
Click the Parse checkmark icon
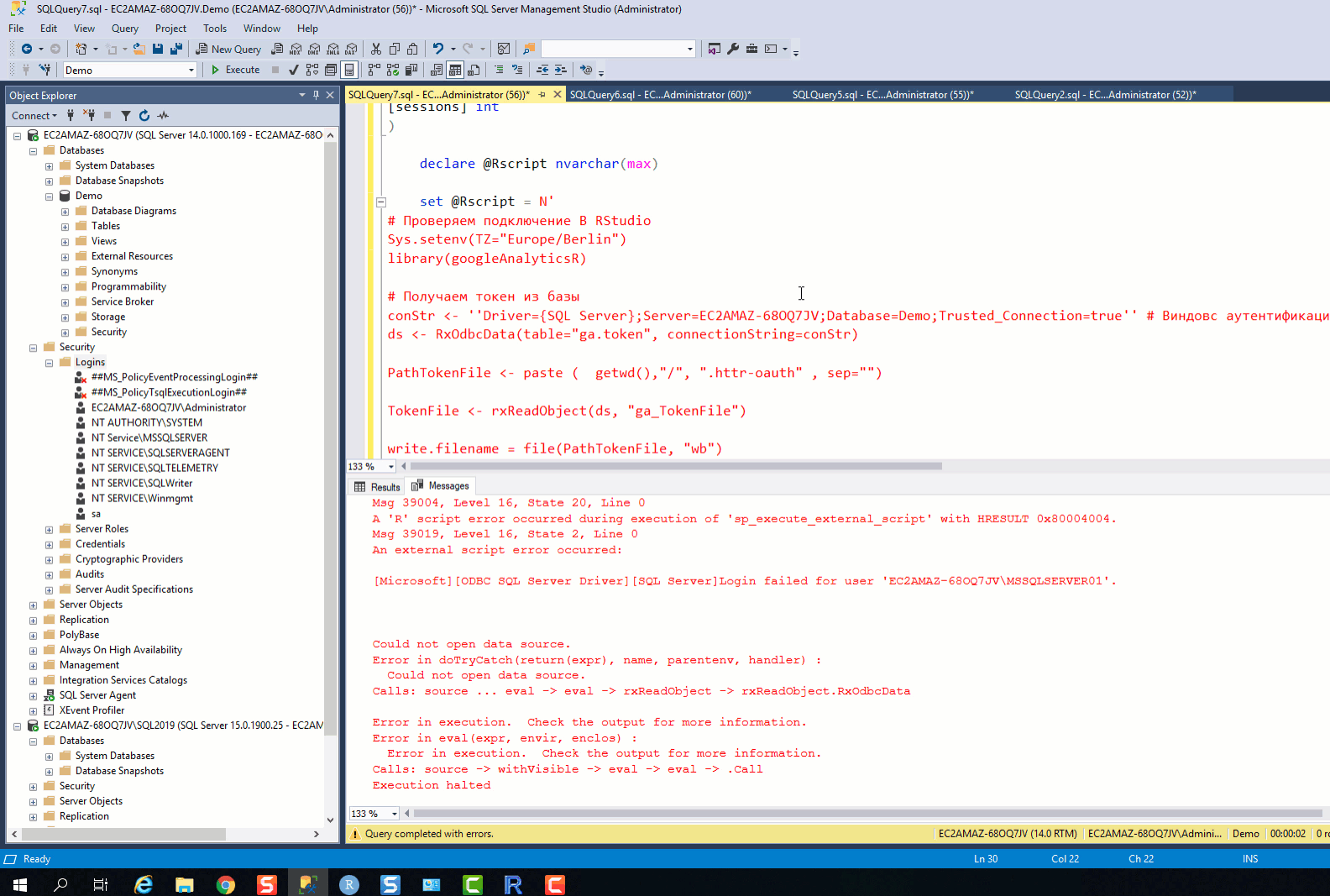point(293,70)
